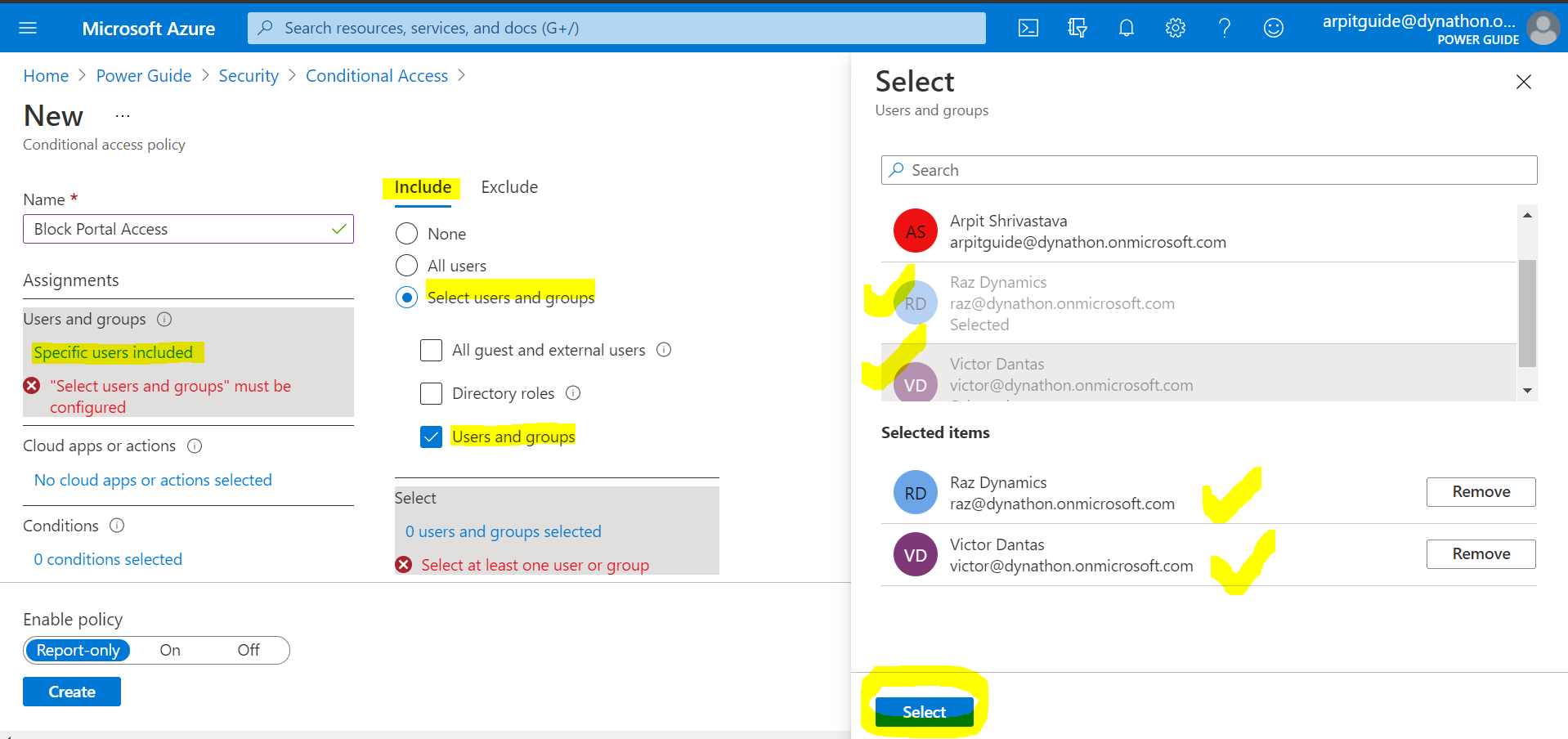Show info for Directory roles
1568x739 pixels.
(573, 393)
